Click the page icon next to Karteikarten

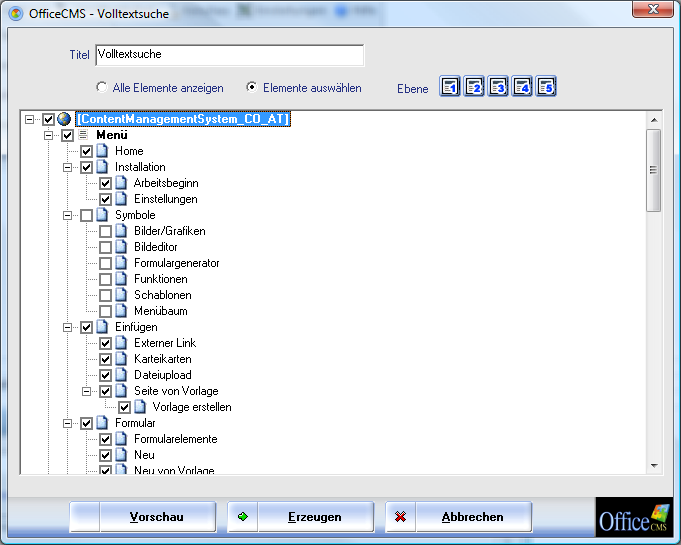pyautogui.click(x=121, y=359)
